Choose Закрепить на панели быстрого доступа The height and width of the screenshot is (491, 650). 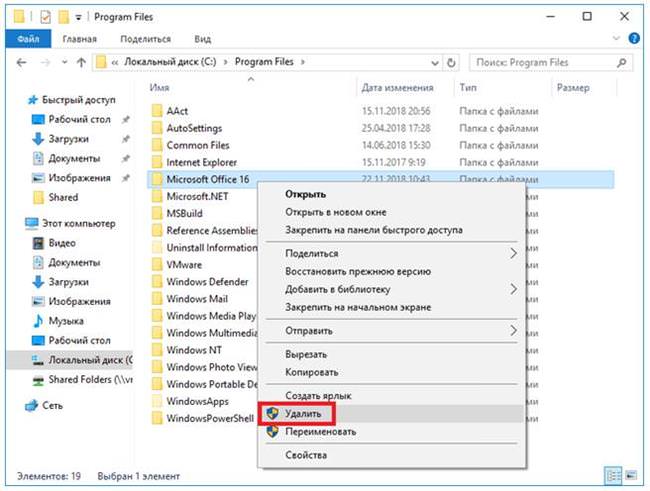(x=392, y=230)
